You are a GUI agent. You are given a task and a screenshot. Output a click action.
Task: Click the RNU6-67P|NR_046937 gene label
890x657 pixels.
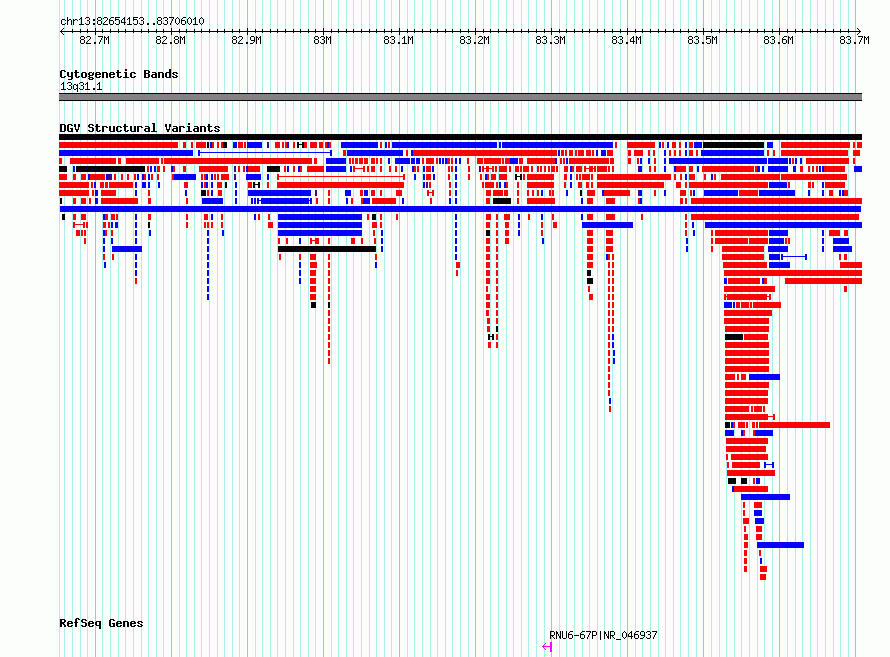pos(603,635)
